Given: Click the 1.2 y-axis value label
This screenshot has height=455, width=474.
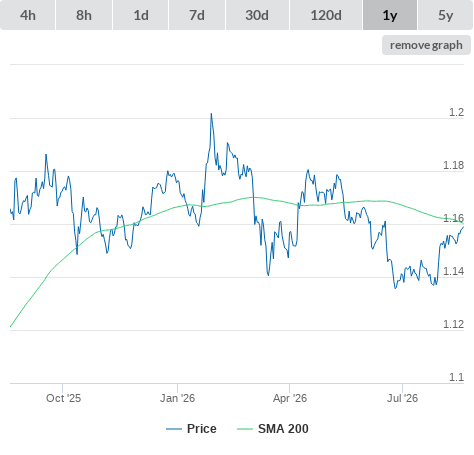Looking at the screenshot, I should tap(456, 112).
